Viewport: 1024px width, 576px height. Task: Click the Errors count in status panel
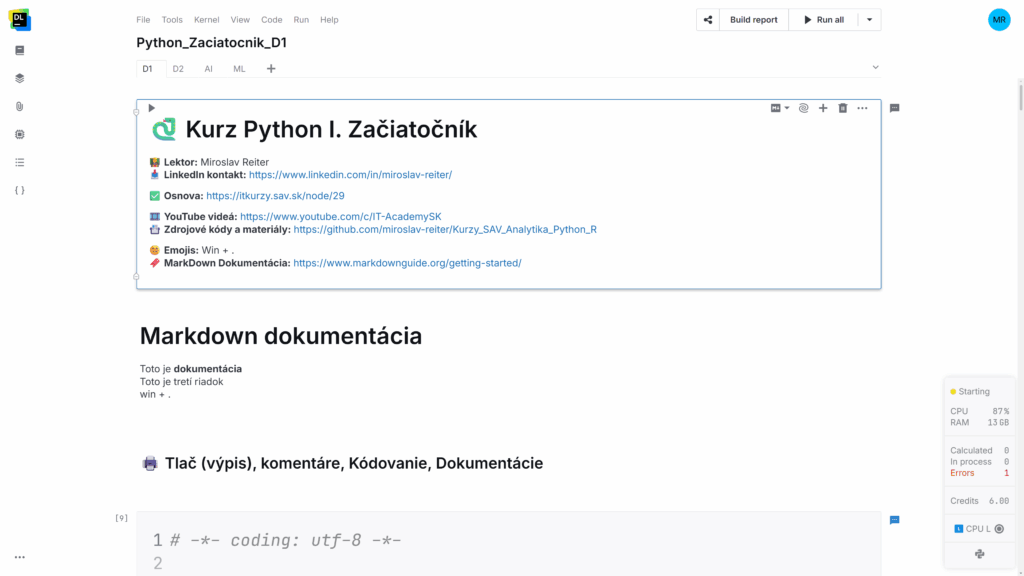click(x=979, y=473)
